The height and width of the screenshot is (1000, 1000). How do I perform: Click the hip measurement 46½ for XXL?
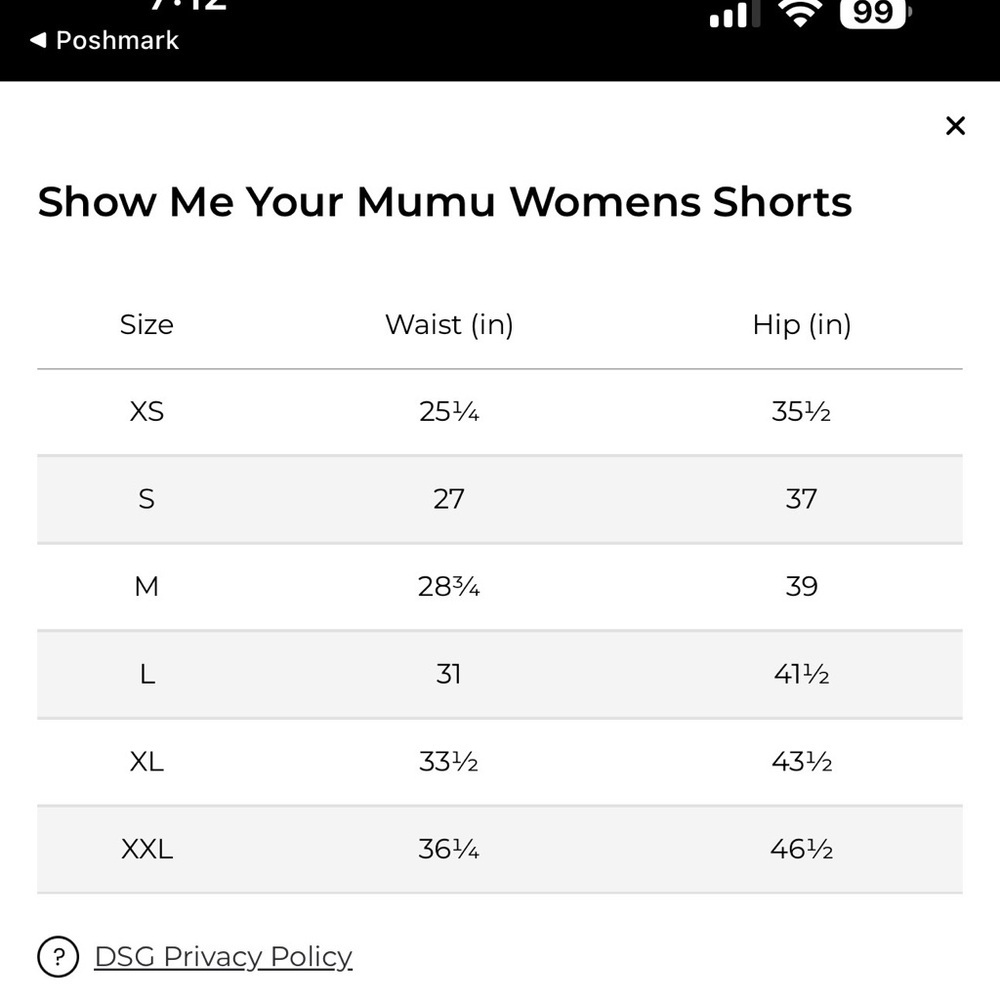[801, 849]
